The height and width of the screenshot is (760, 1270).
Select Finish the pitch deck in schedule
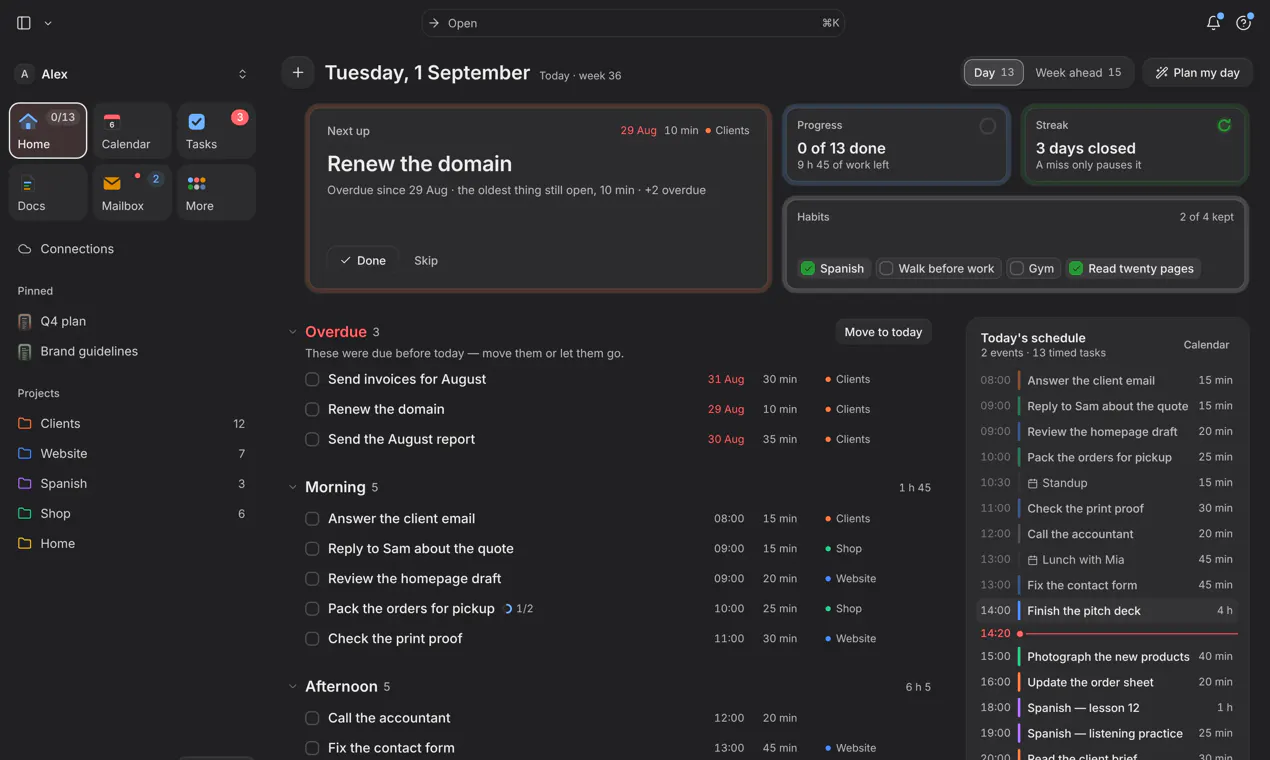(1107, 611)
